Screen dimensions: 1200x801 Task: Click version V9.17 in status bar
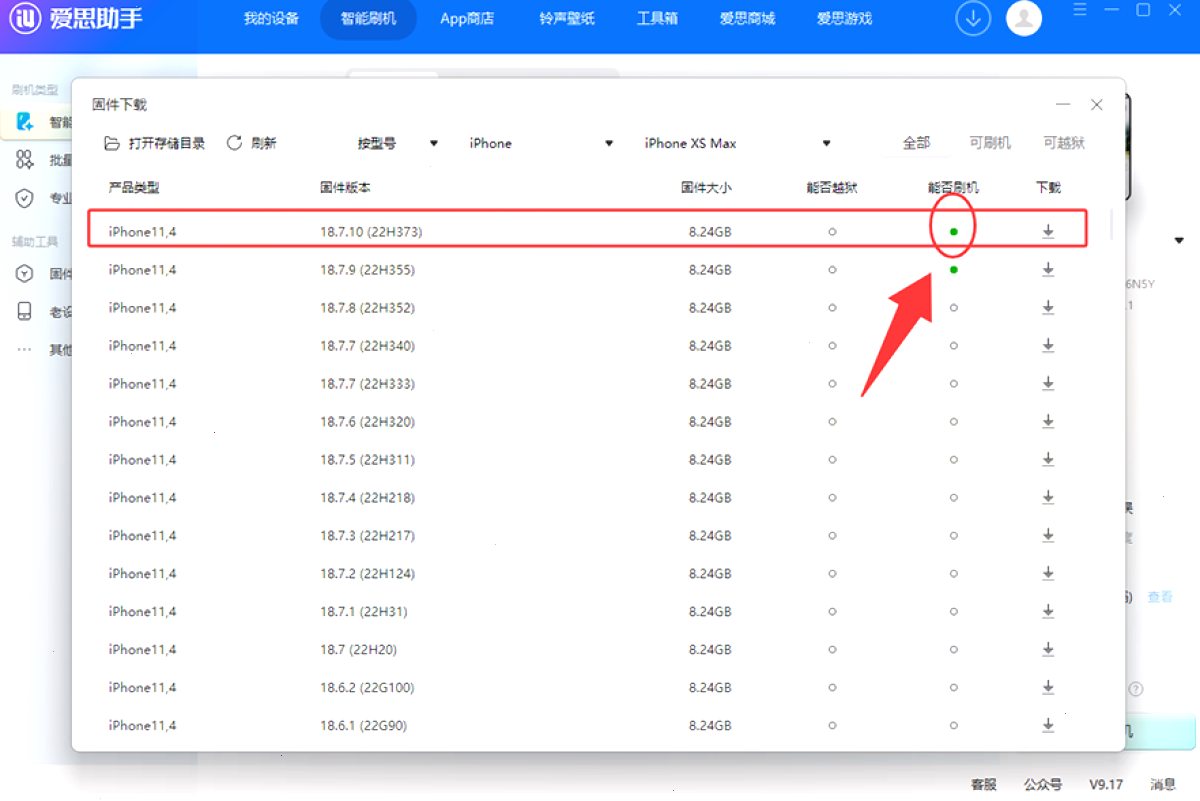coord(1106,785)
